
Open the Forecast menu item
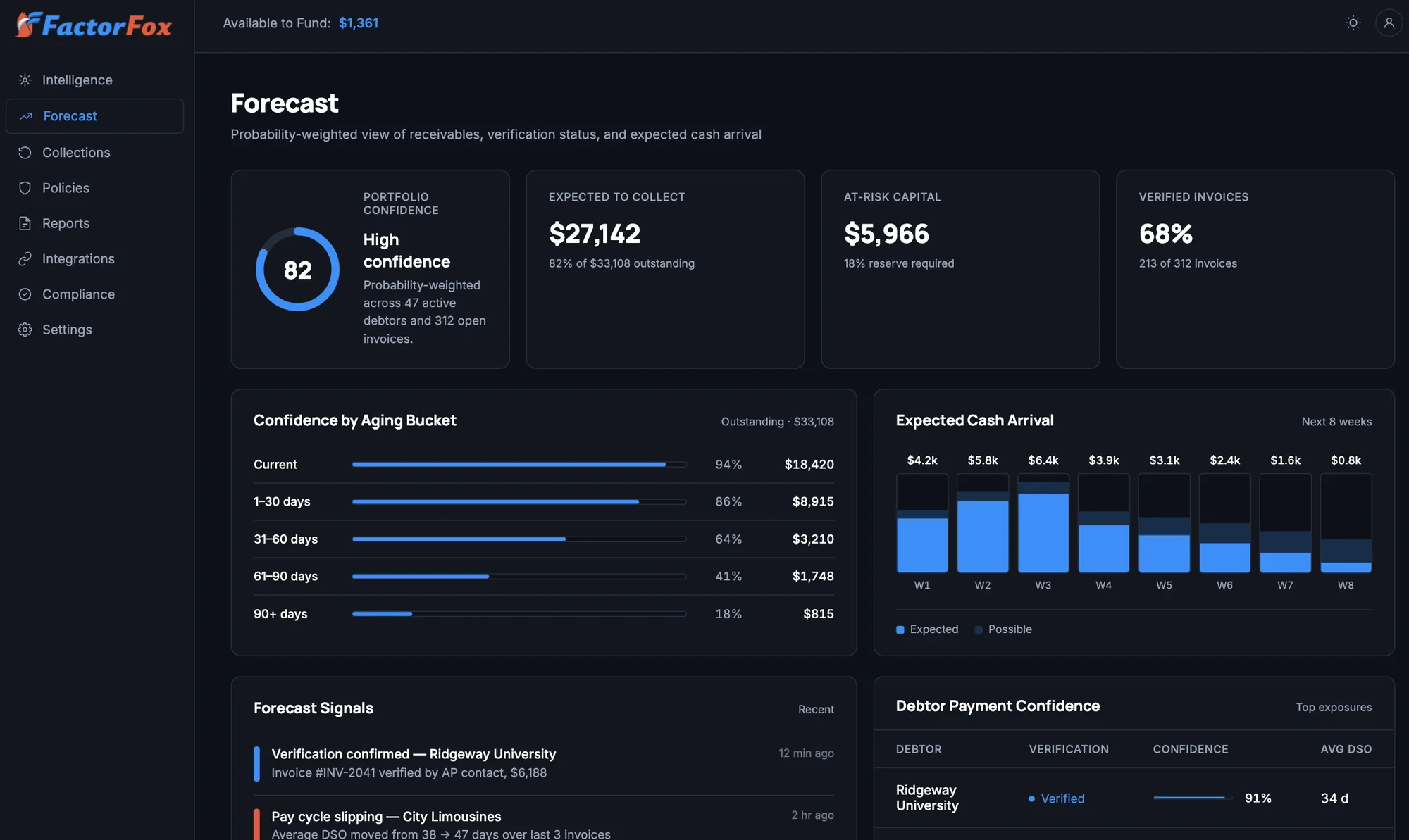click(94, 116)
